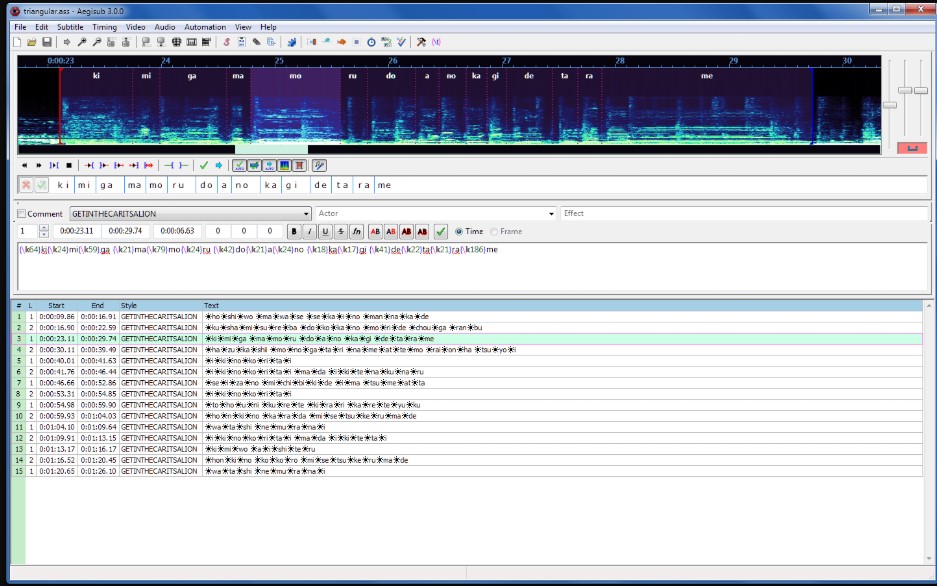Viewport: 937px width, 586px height.
Task: Open the Audio menu
Action: [165, 27]
